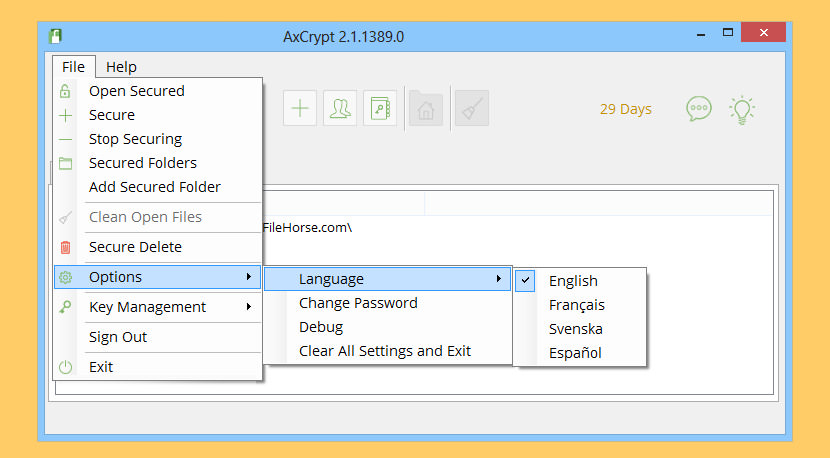Image resolution: width=830 pixels, height=458 pixels.
Task: Click the checkmark next to English
Action: click(x=525, y=281)
